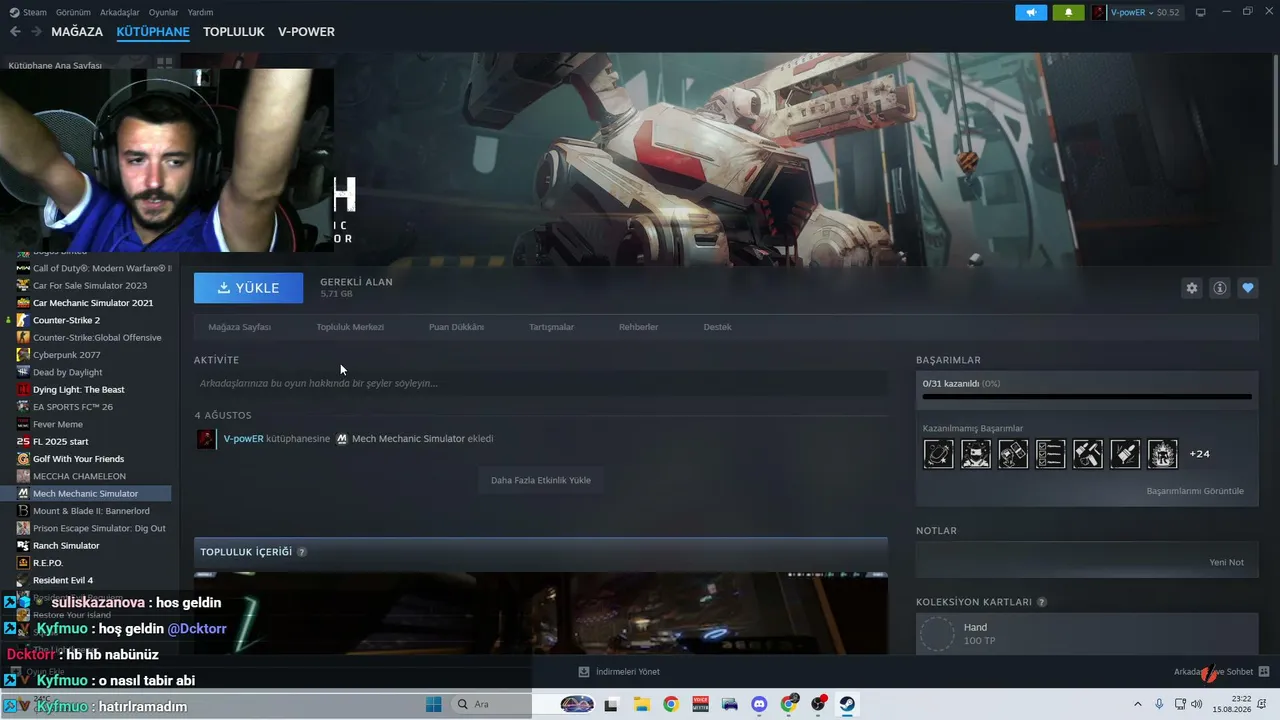Open Puan Dükkânı link
This screenshot has width=1280, height=720.
(456, 327)
